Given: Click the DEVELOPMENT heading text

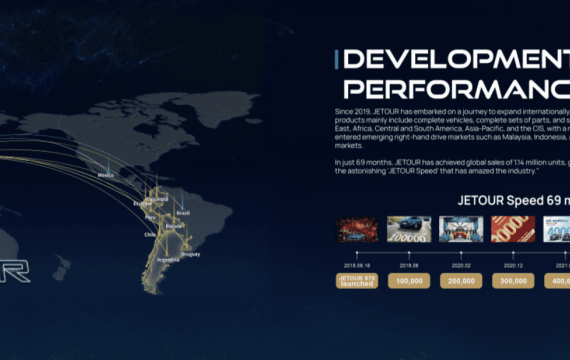Looking at the screenshot, I should tap(457, 59).
